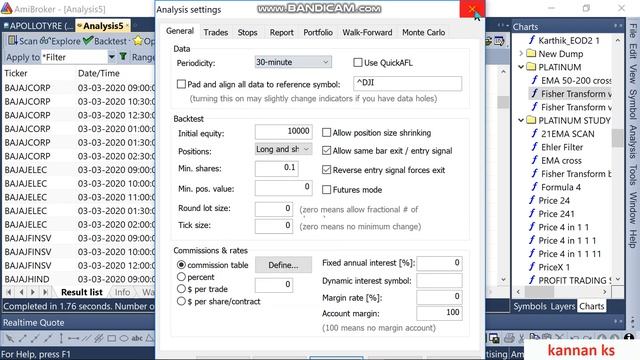Click Charts panel vertical scroll down arrow
640x360 pixels.
[x=618, y=279]
